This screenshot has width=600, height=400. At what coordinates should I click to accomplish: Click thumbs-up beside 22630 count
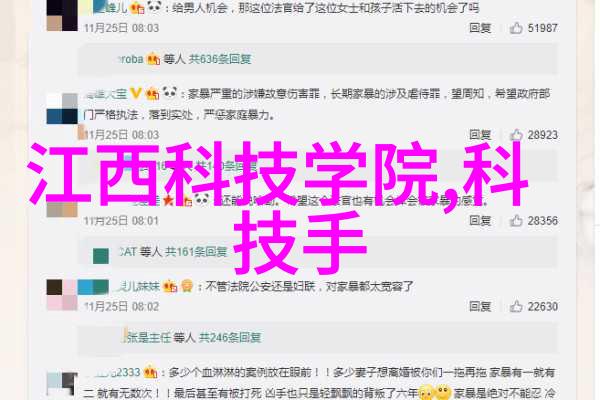tap(516, 306)
